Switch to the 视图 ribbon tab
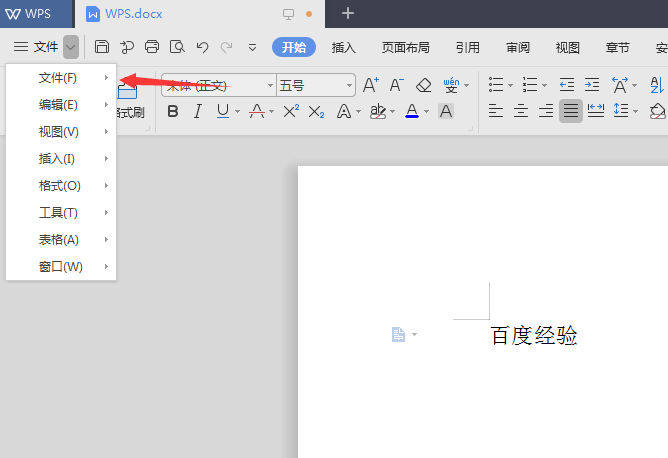Screen dimensions: 668x458 (x=567, y=47)
